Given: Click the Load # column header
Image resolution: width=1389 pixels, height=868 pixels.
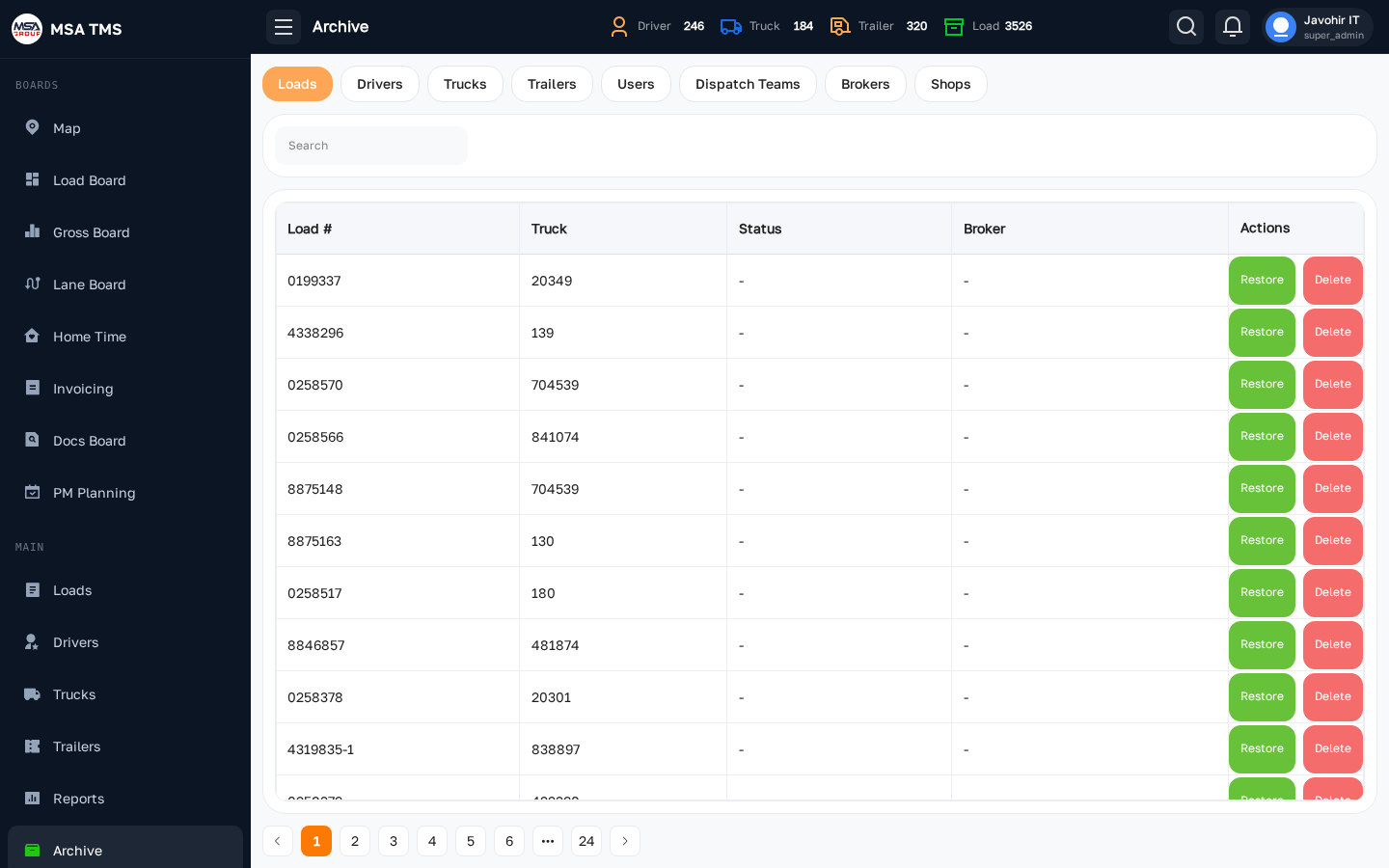Looking at the screenshot, I should pyautogui.click(x=397, y=229).
